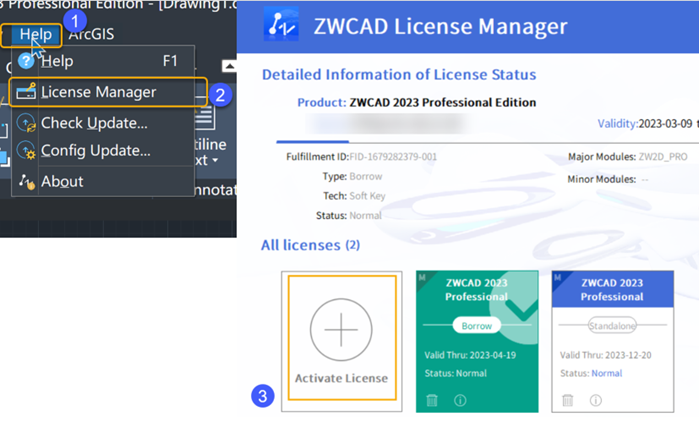
Task: Choose Check Update... menu entry
Action: (103, 123)
